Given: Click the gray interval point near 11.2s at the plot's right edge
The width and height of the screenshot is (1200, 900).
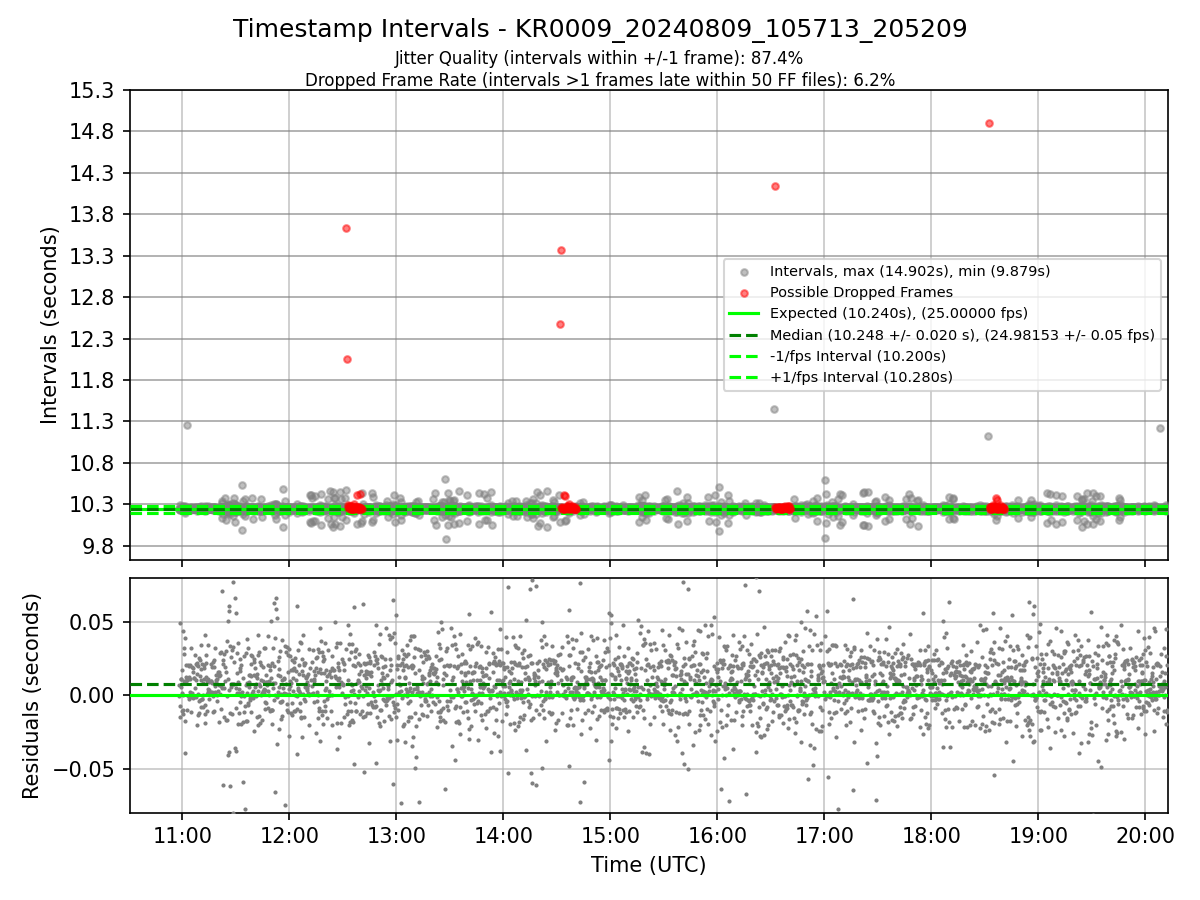Looking at the screenshot, I should point(1160,428).
